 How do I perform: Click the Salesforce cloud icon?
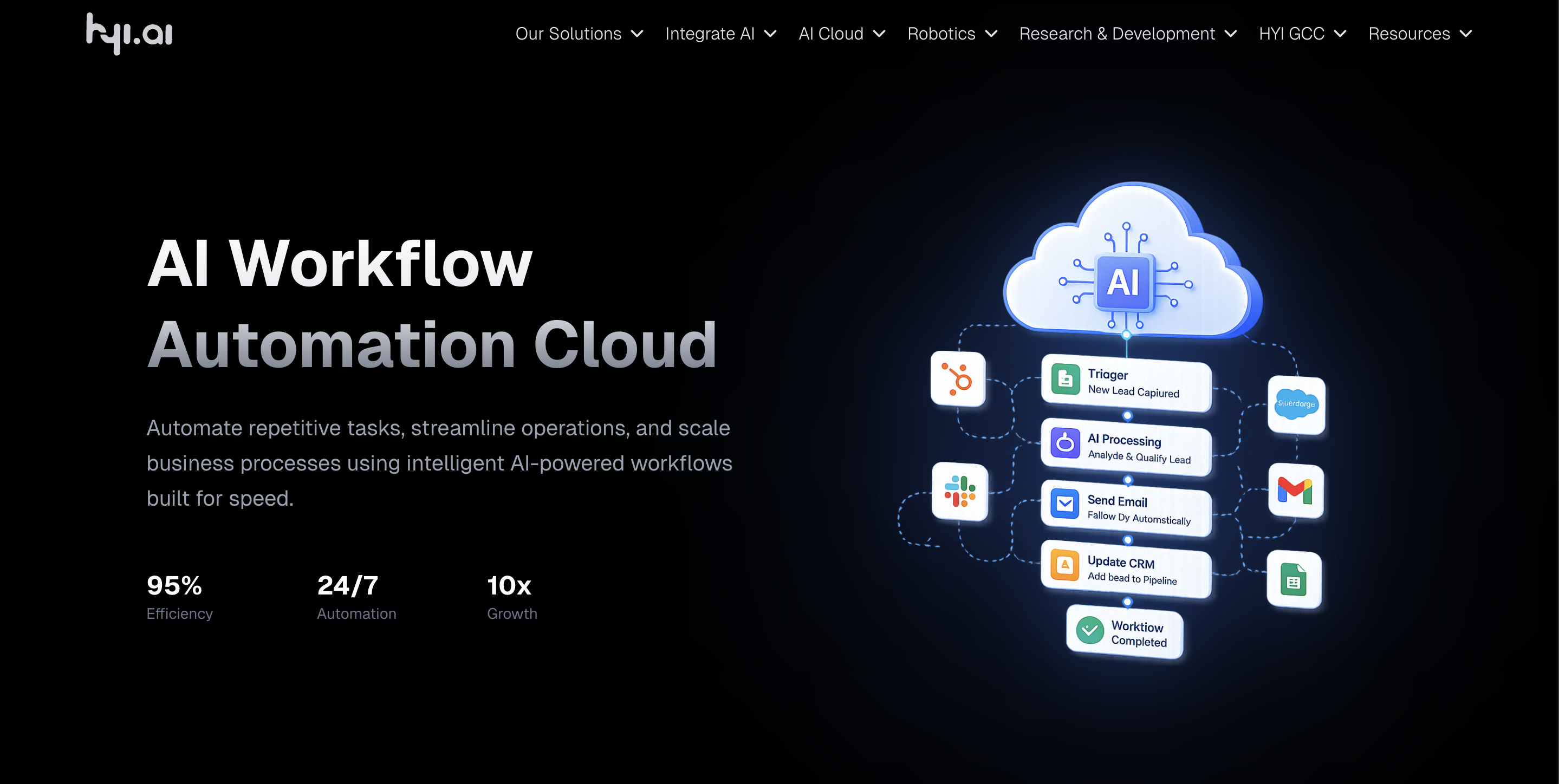tap(1296, 404)
